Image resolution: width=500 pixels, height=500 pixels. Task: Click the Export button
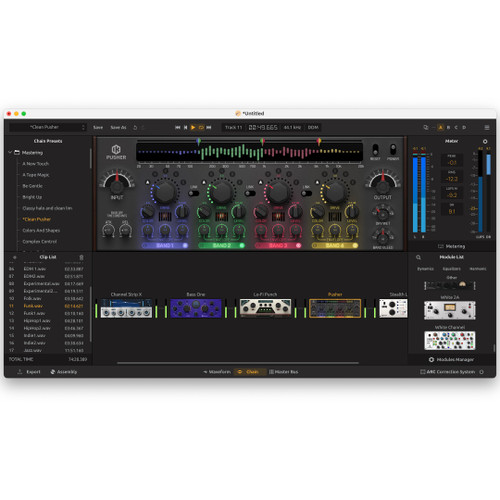tap(29, 372)
